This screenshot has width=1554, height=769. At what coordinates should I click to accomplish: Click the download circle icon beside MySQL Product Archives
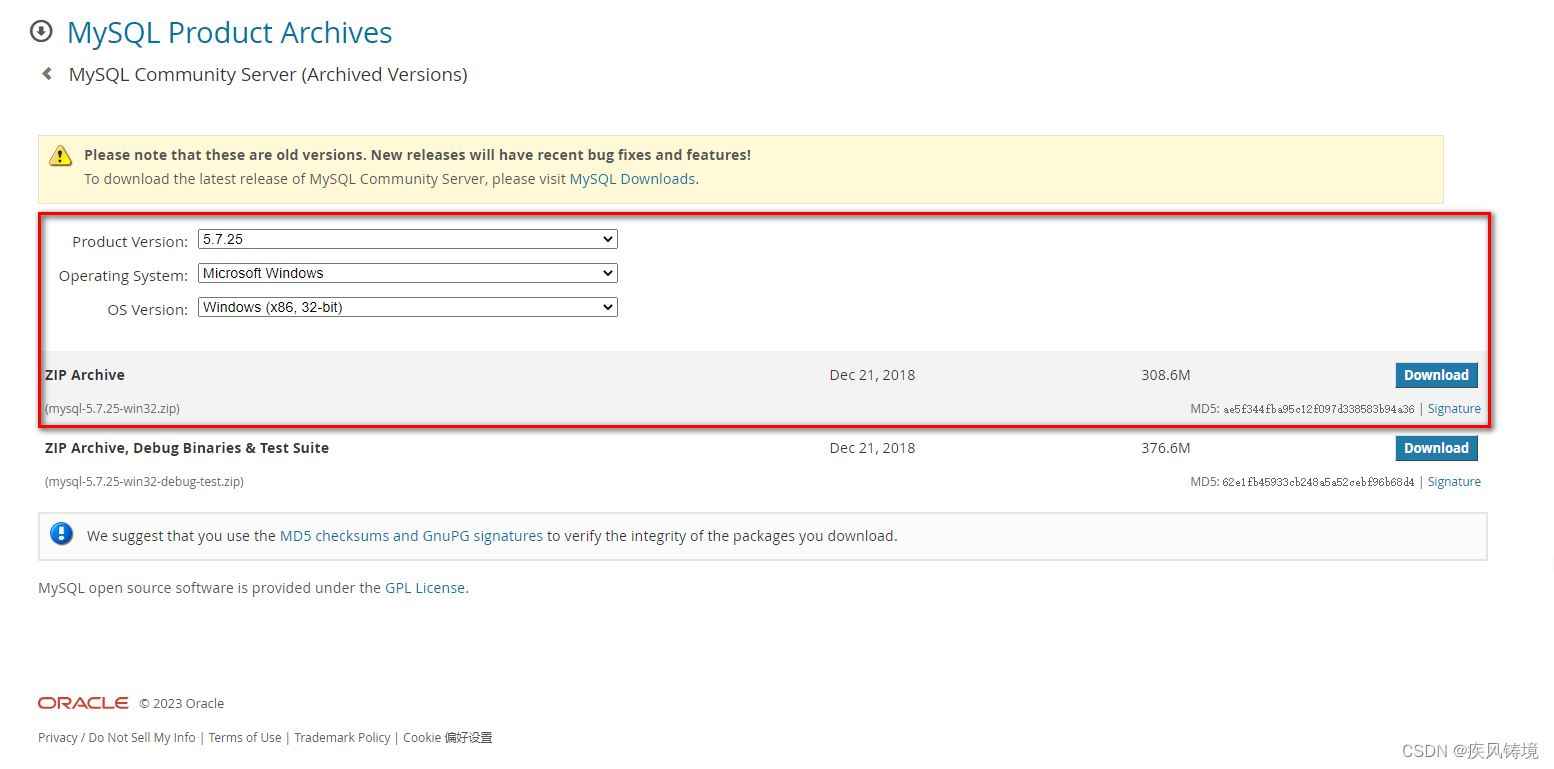coord(41,32)
